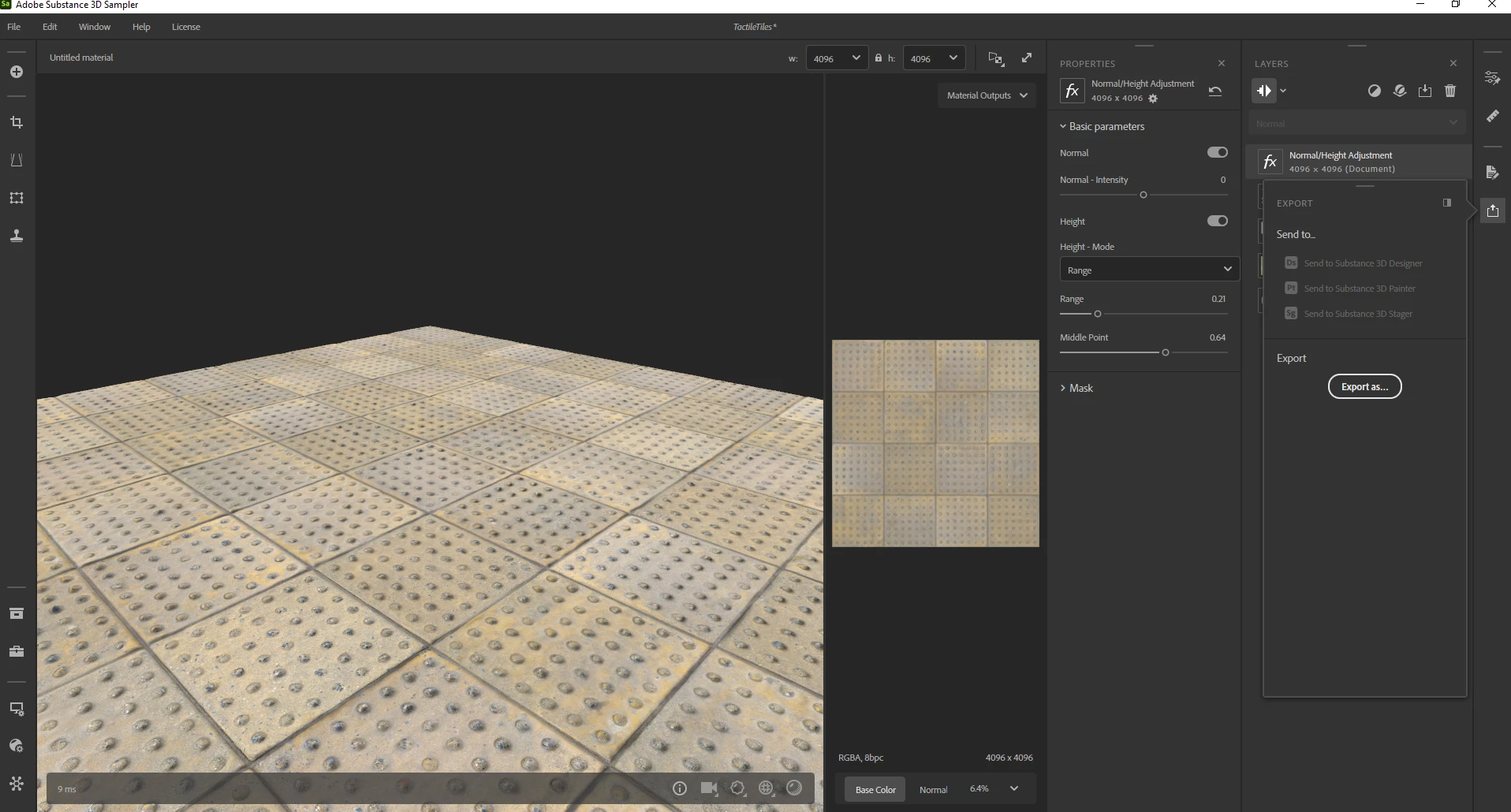Open the pinned properties sliders panel icon

coord(1493,78)
